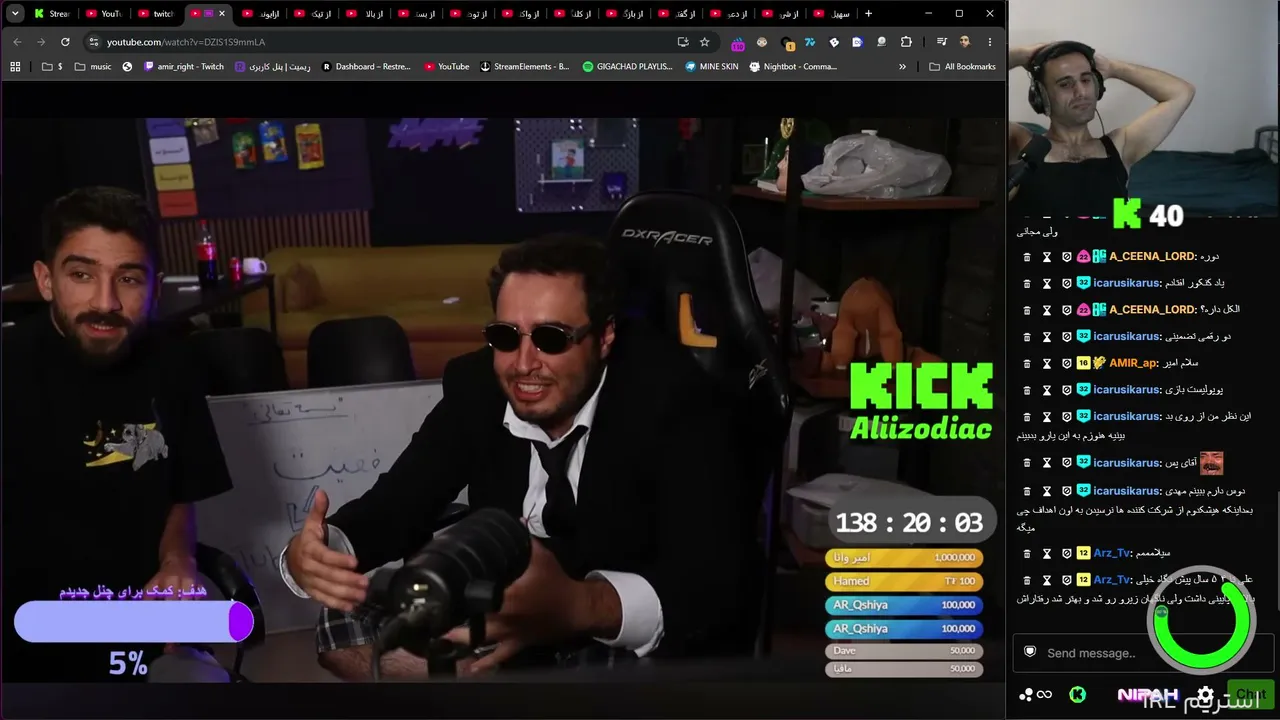Expand the hidden bookmarks overflow chevron
The height and width of the screenshot is (720, 1280).
pos(903,67)
